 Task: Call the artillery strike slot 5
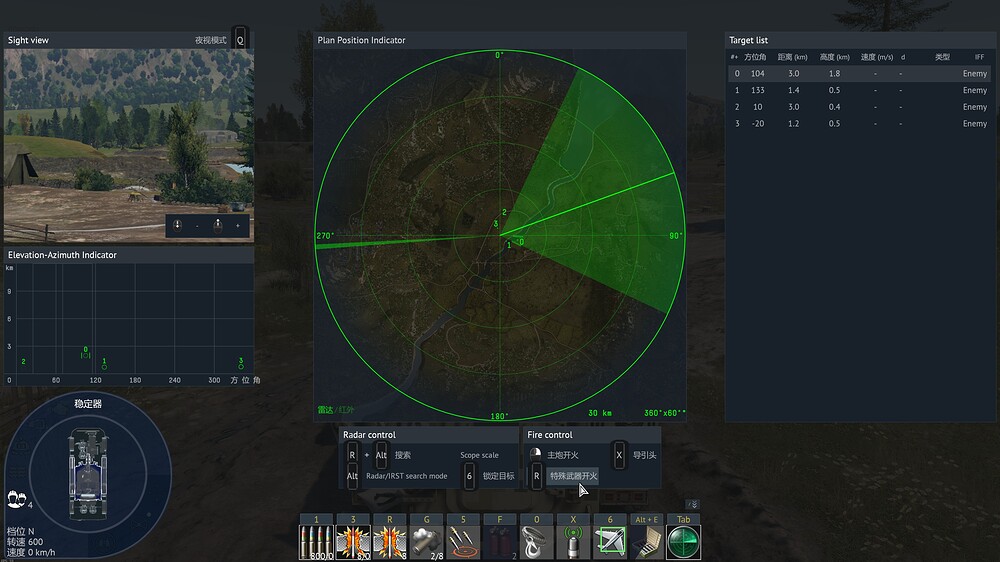click(463, 542)
